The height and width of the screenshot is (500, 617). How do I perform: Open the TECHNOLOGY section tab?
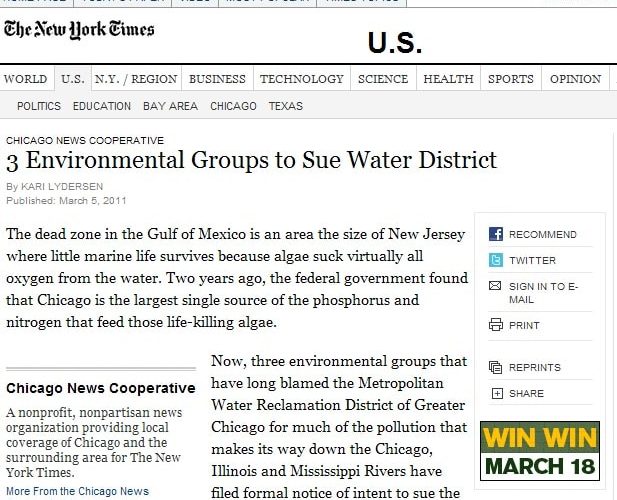pyautogui.click(x=302, y=79)
